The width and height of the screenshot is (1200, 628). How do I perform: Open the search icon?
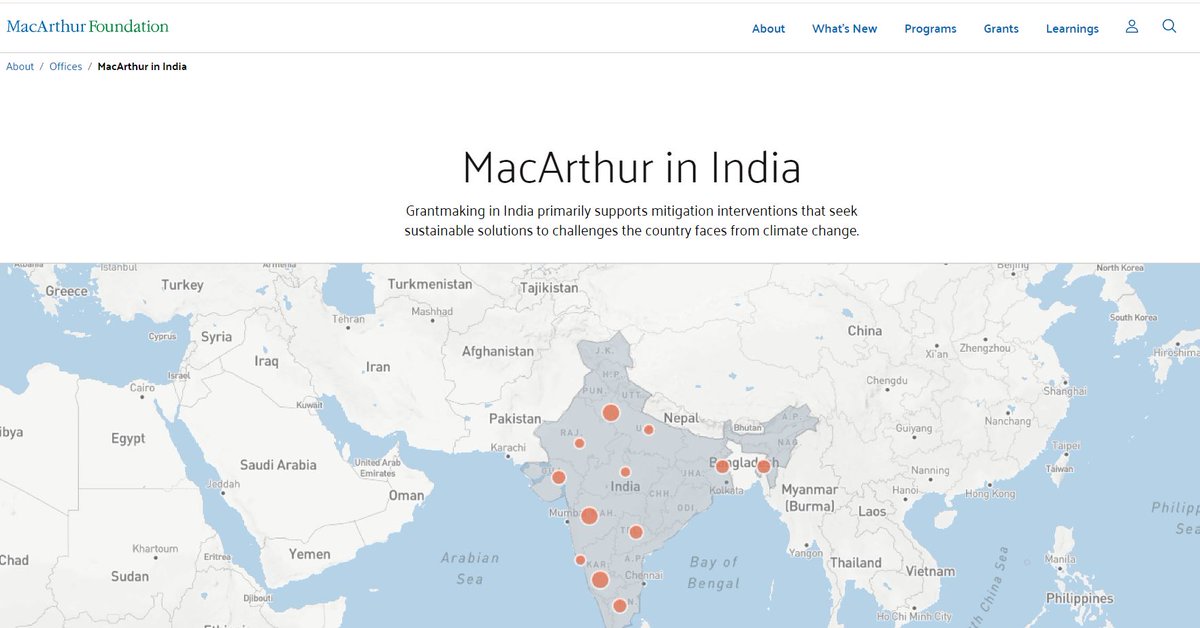[1170, 27]
